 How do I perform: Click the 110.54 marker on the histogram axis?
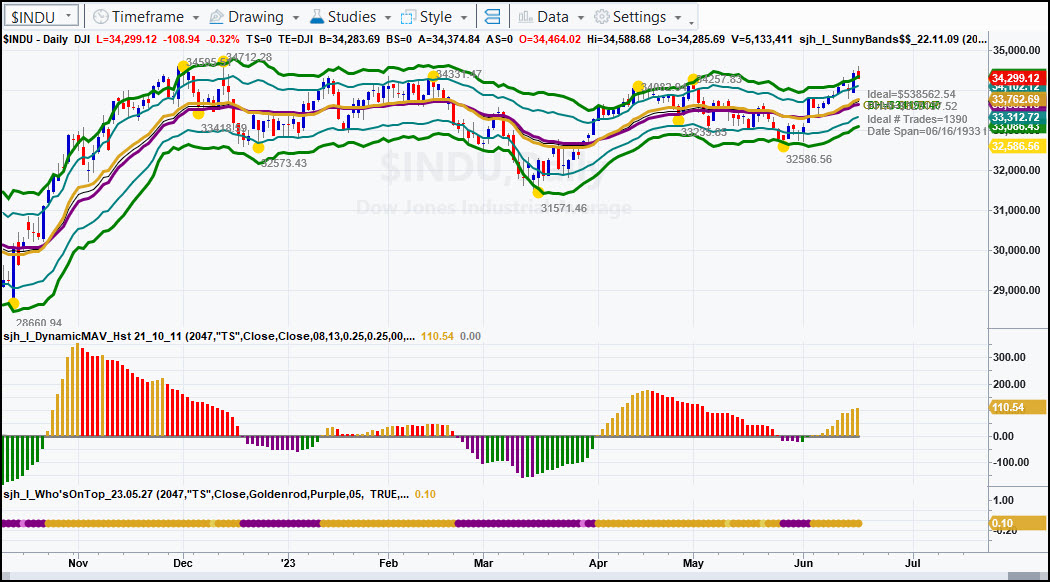1017,407
